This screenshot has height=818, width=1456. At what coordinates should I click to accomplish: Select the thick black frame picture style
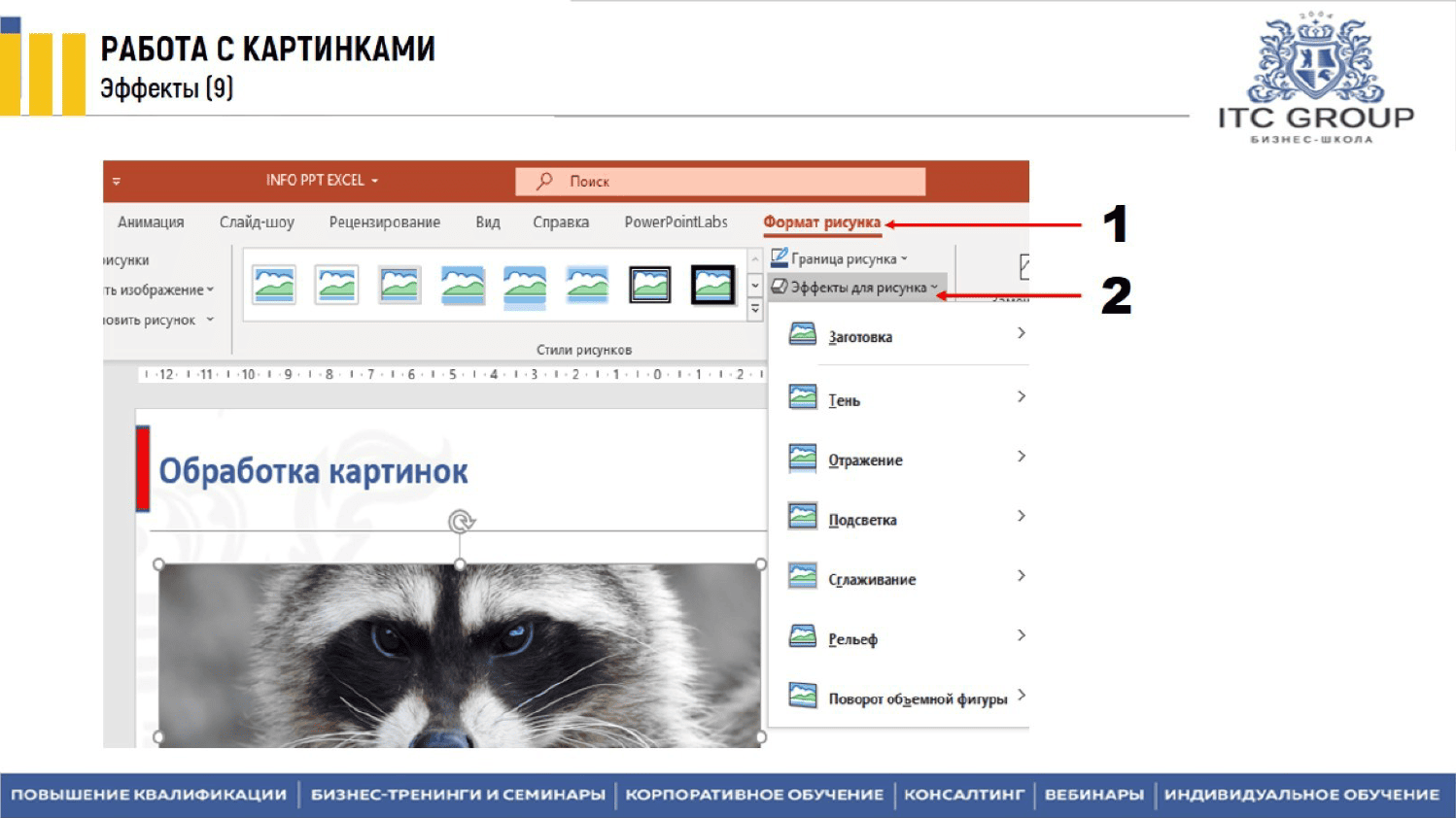tap(712, 286)
